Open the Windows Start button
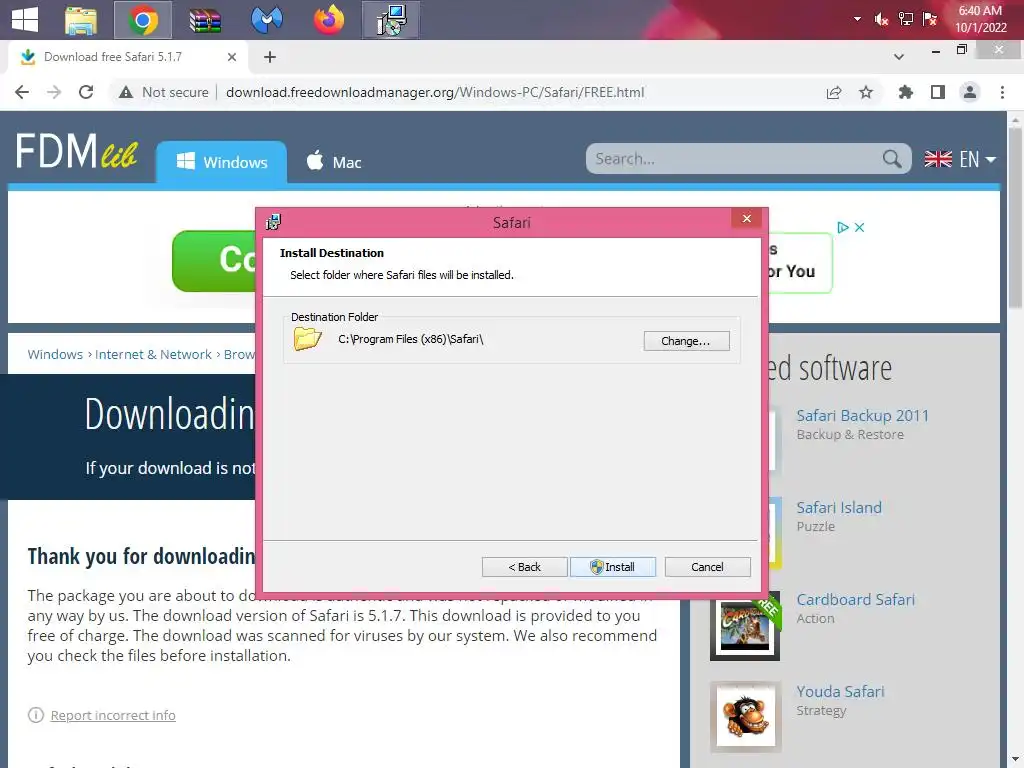This screenshot has height=768, width=1024. 25,19
